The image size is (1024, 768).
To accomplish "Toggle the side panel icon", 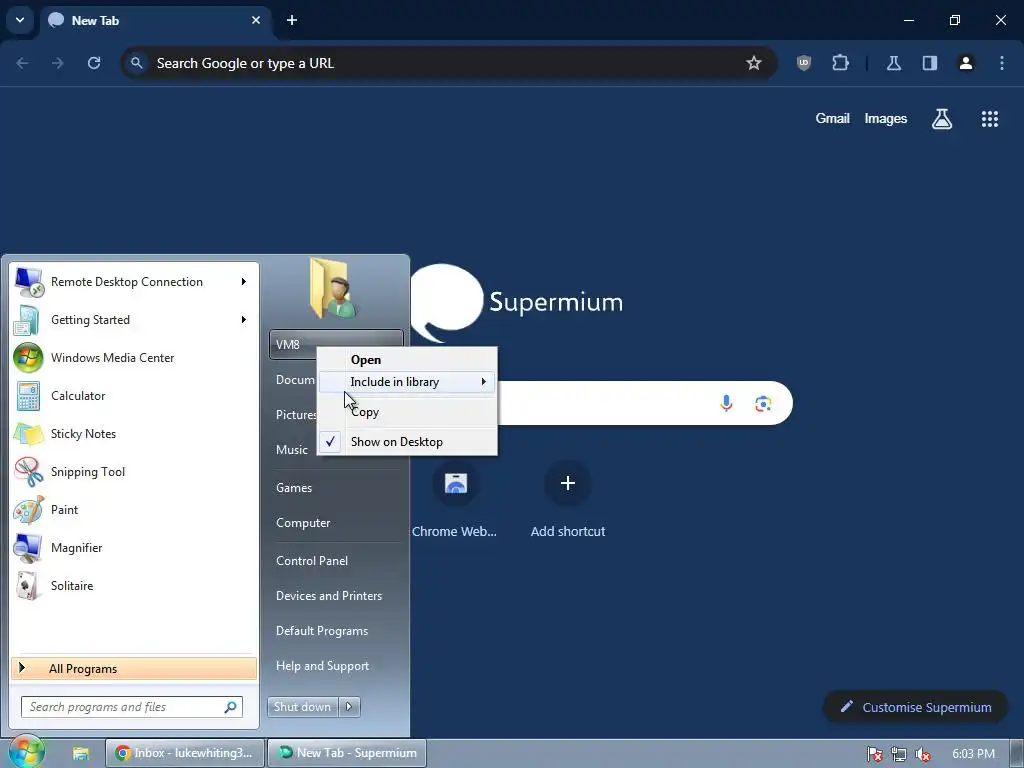I will tap(930, 63).
